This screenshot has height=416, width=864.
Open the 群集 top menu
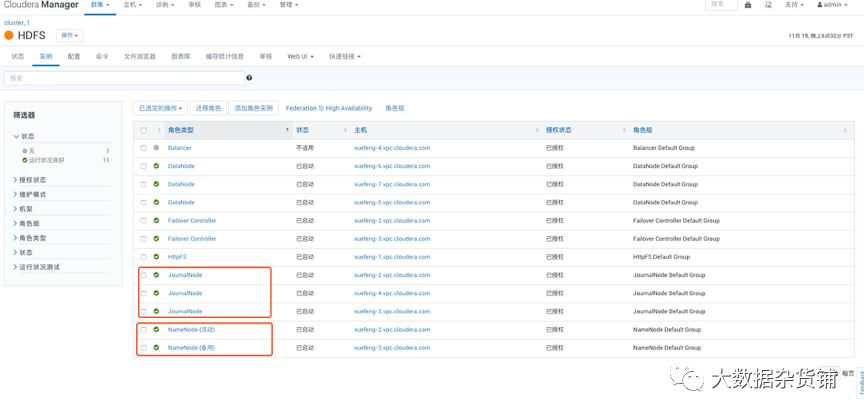(x=104, y=5)
